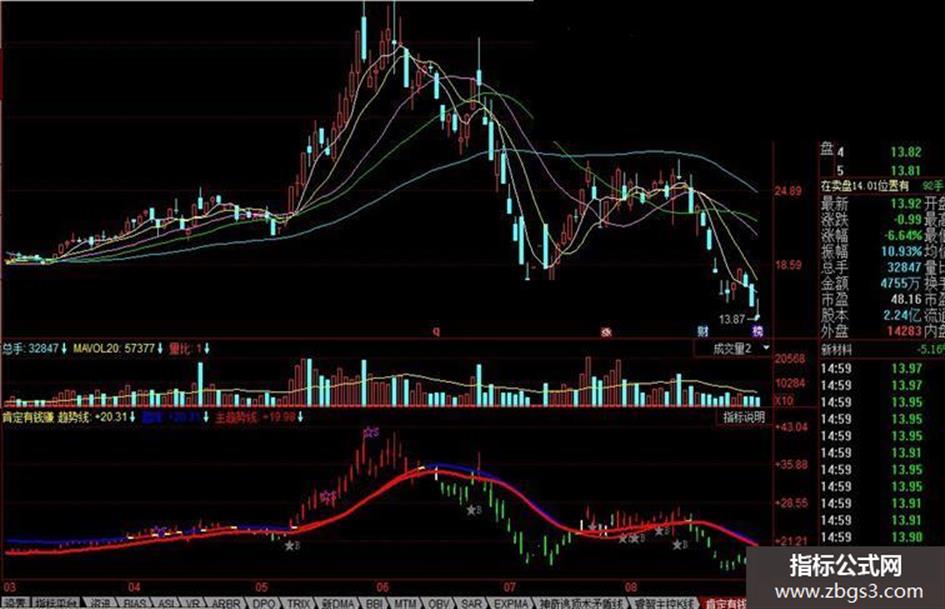This screenshot has height=609, width=945.
Task: Click the +43.04 indicator axis value
Action: click(x=790, y=427)
